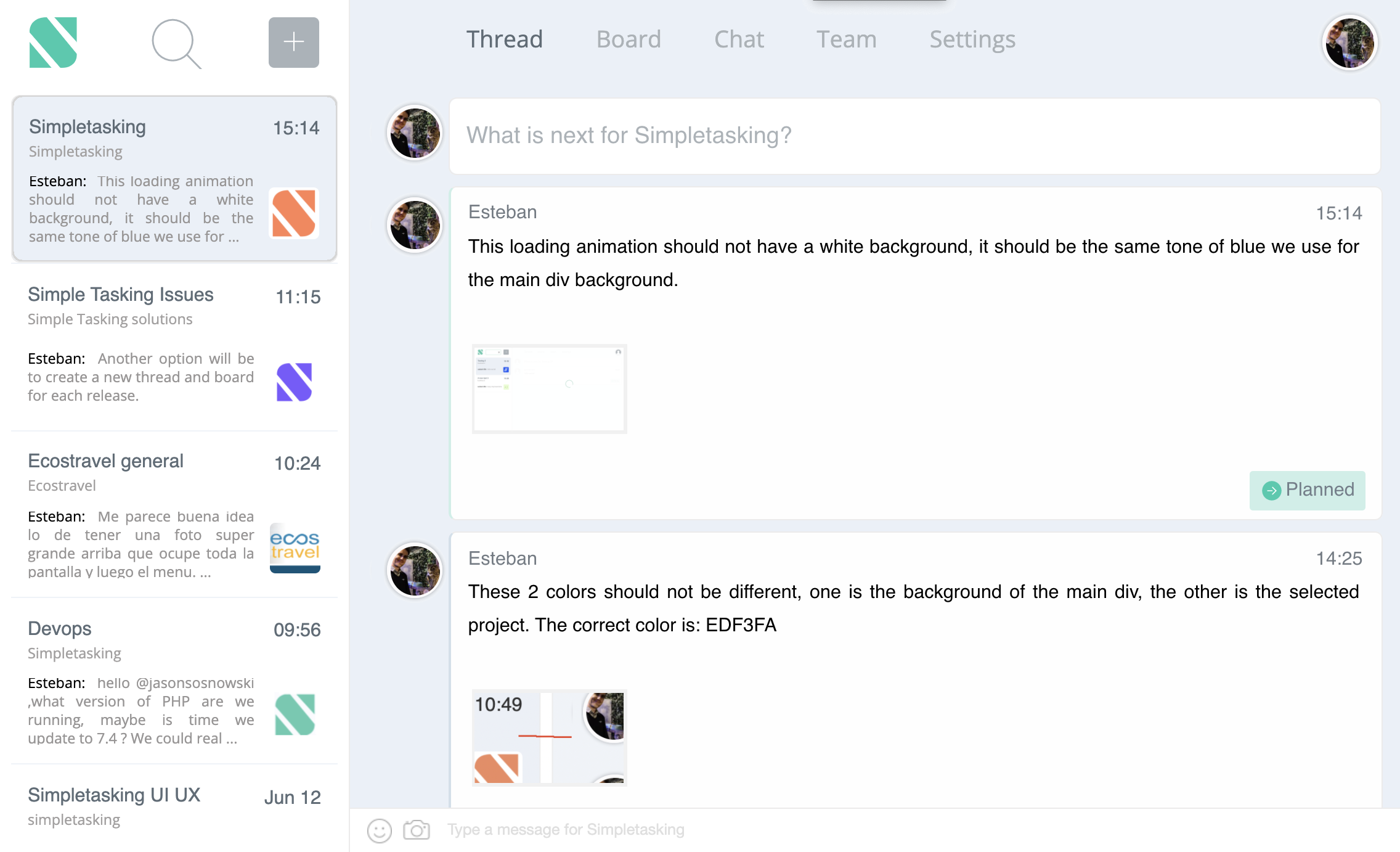Click the 09:56 timestamp in the sidebar
The width and height of the screenshot is (1400, 852).
tap(297, 630)
